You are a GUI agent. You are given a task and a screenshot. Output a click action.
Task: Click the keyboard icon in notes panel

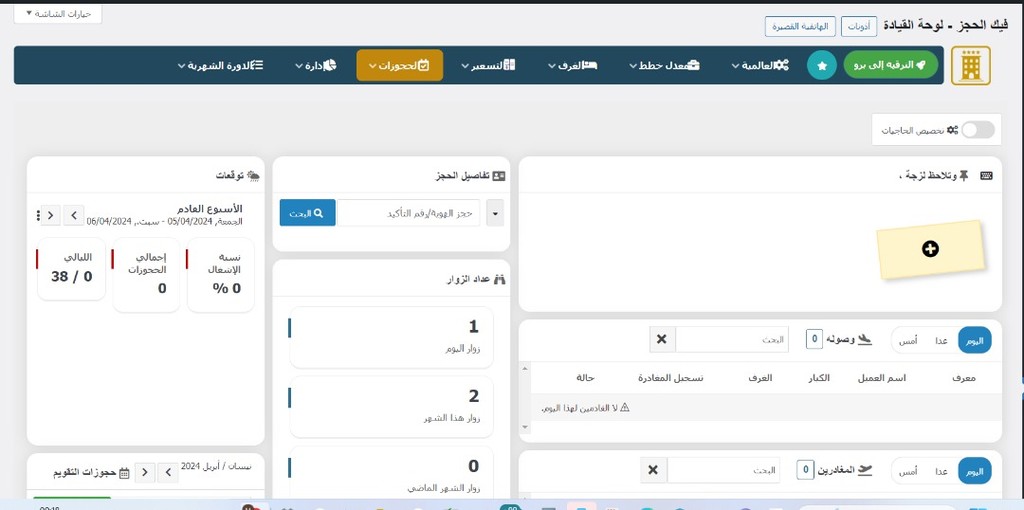click(986, 176)
